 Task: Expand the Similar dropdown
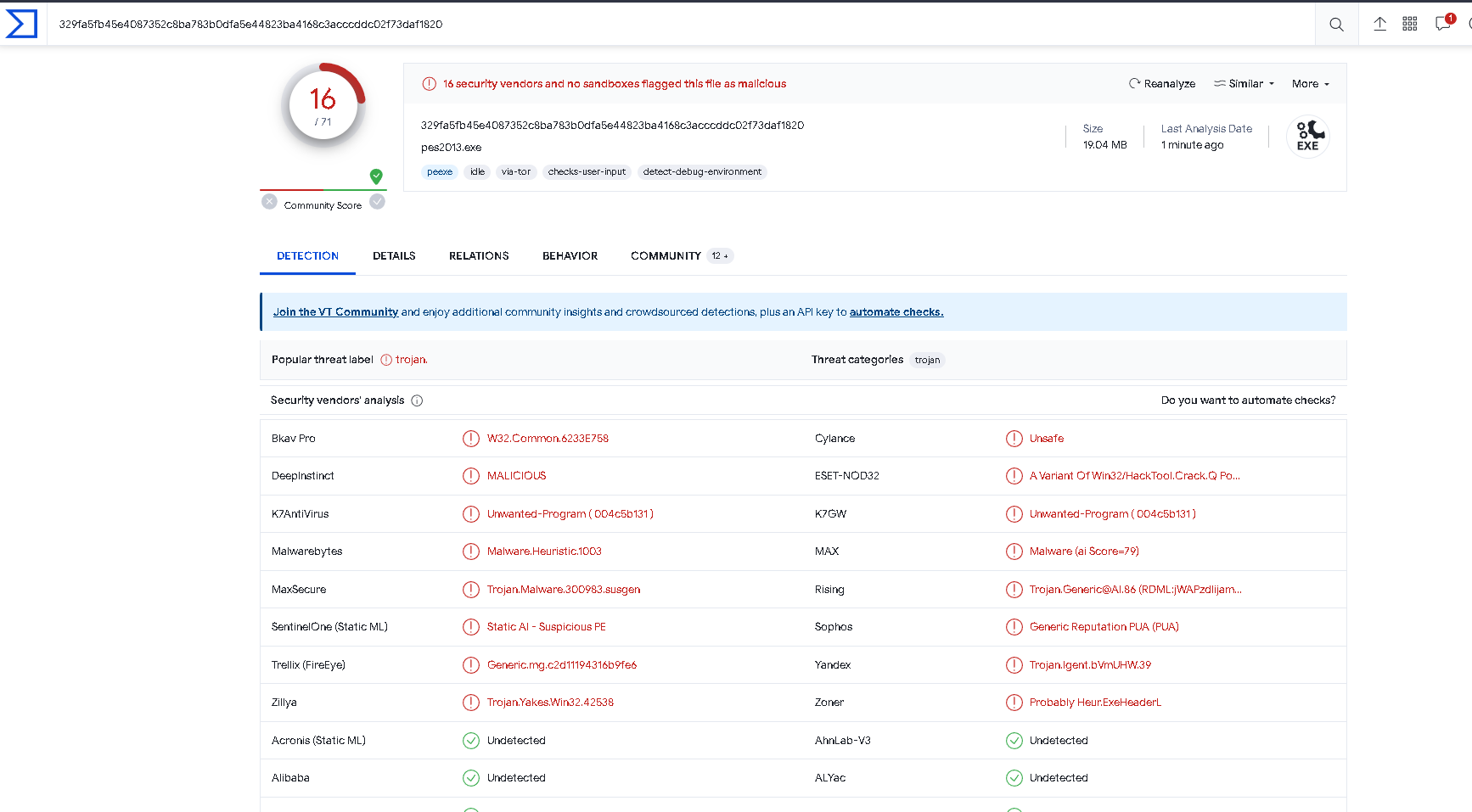coord(1244,84)
